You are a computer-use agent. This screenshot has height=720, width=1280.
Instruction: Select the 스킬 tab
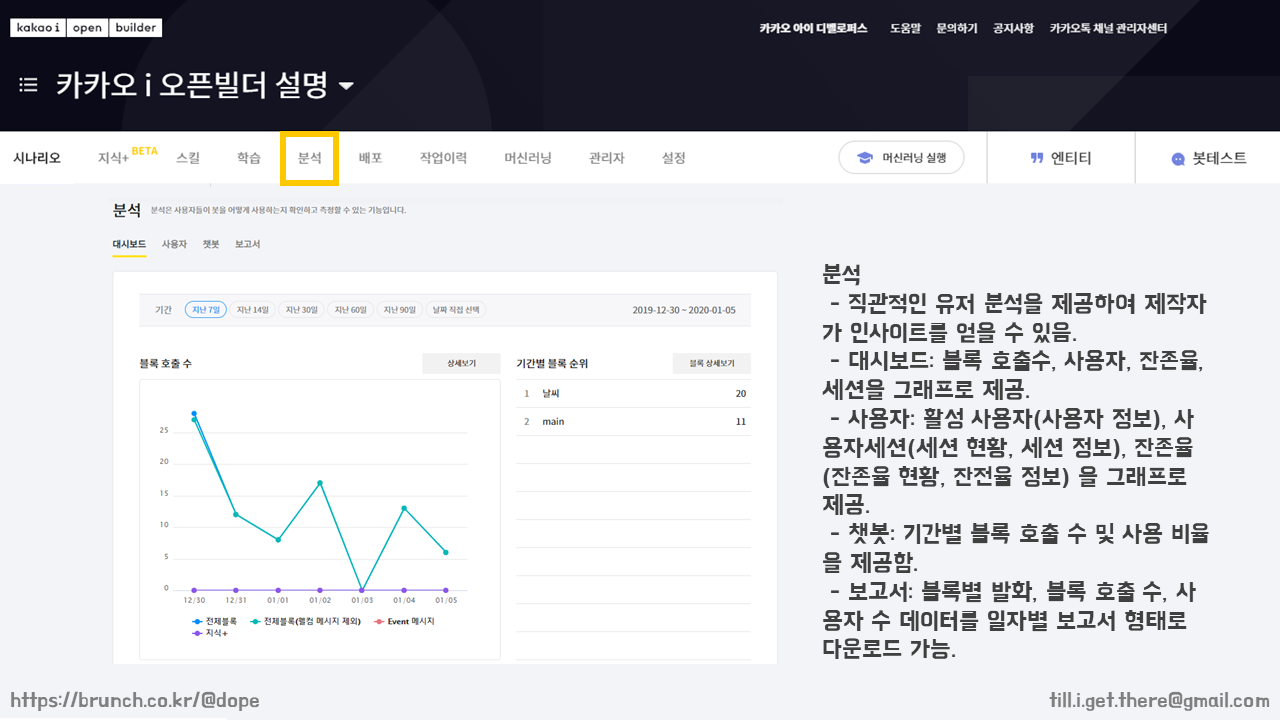click(x=188, y=158)
